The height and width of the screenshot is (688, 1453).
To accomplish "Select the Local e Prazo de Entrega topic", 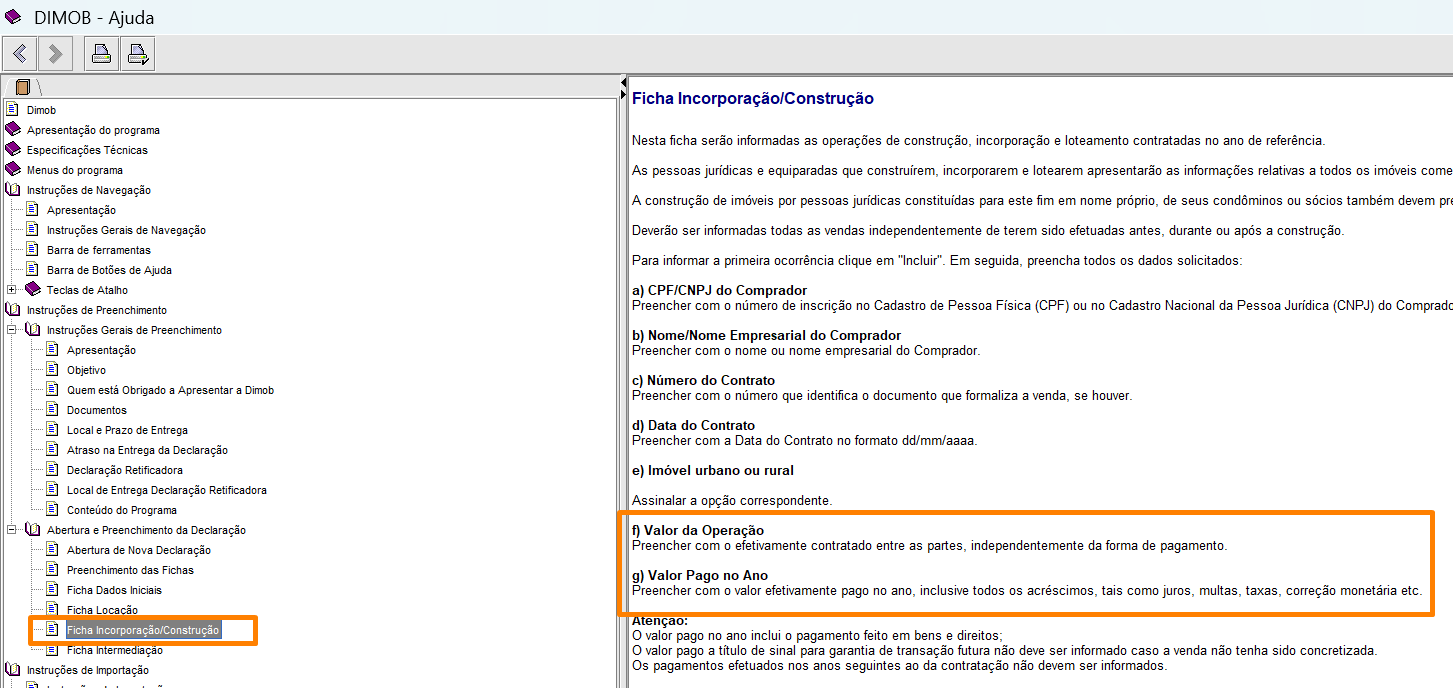I will [127, 430].
